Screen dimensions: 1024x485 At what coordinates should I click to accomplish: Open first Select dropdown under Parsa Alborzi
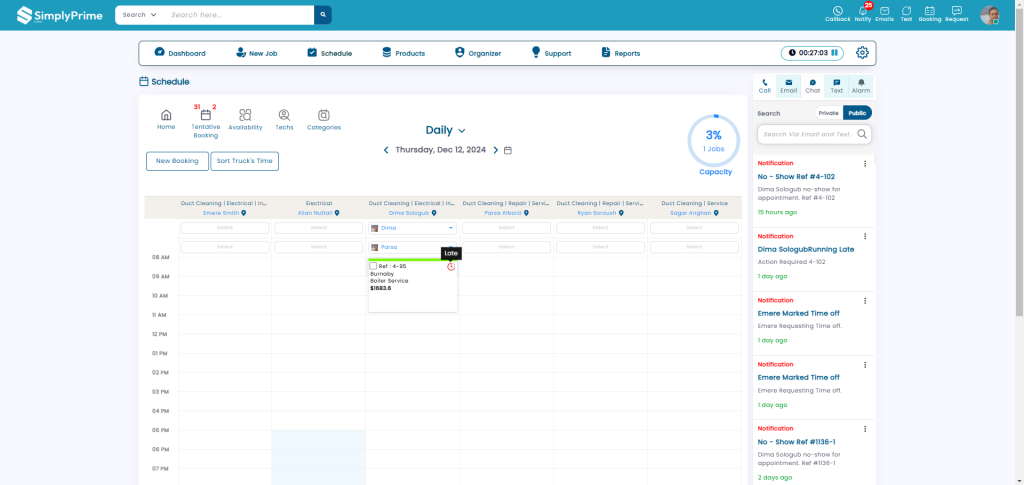(506, 228)
